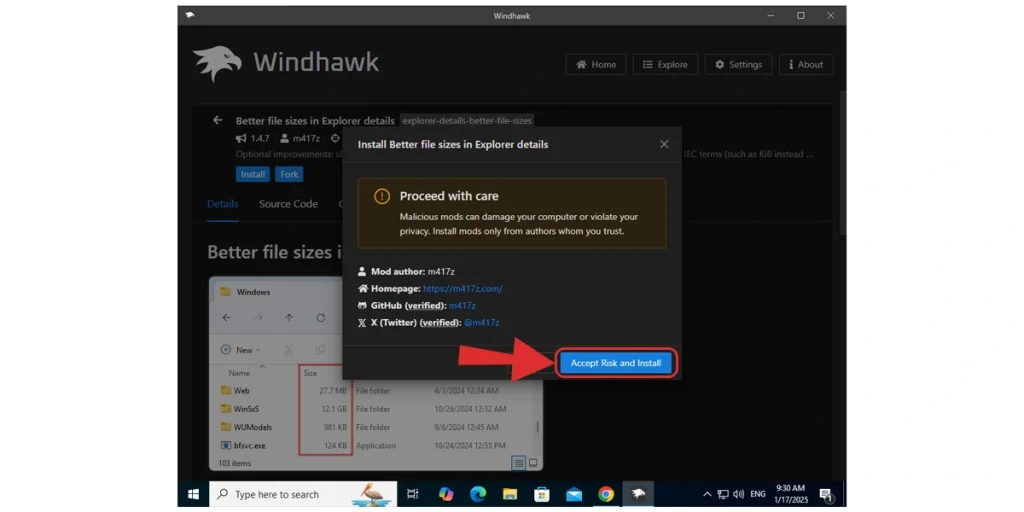
Task: Open Windhawk Settings
Action: 738,65
